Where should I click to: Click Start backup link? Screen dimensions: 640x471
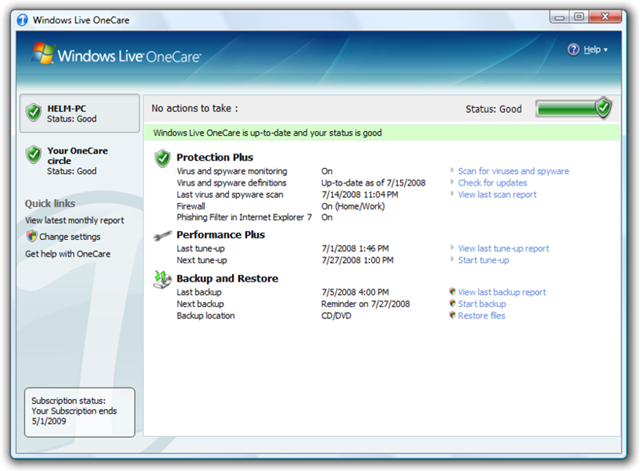(482, 304)
